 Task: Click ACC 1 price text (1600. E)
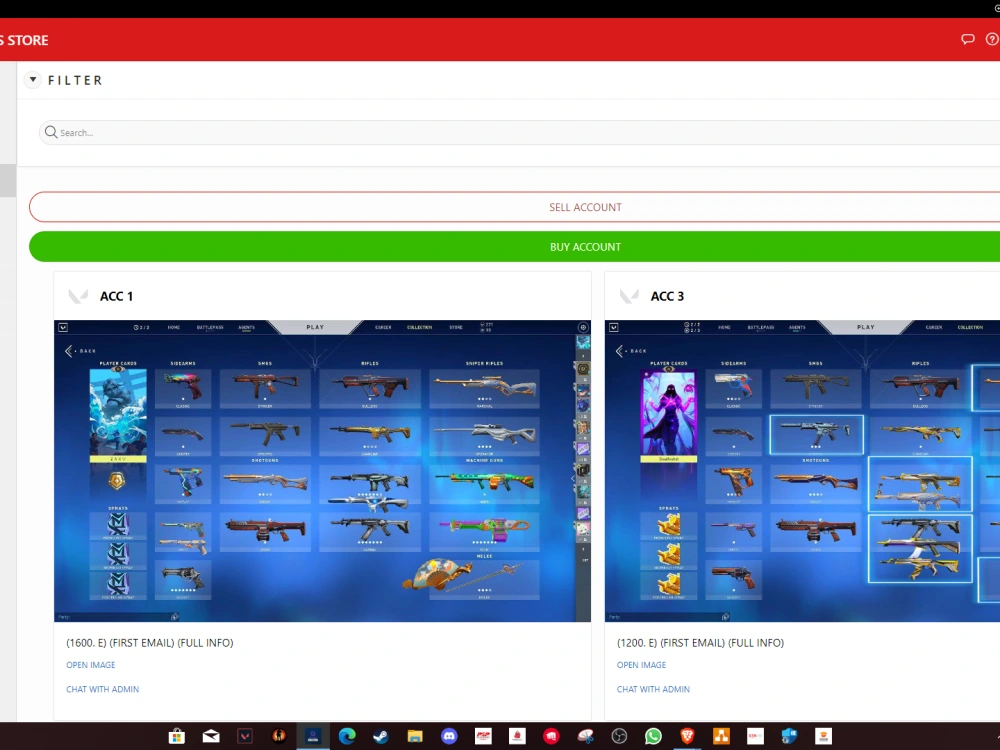(x=86, y=643)
